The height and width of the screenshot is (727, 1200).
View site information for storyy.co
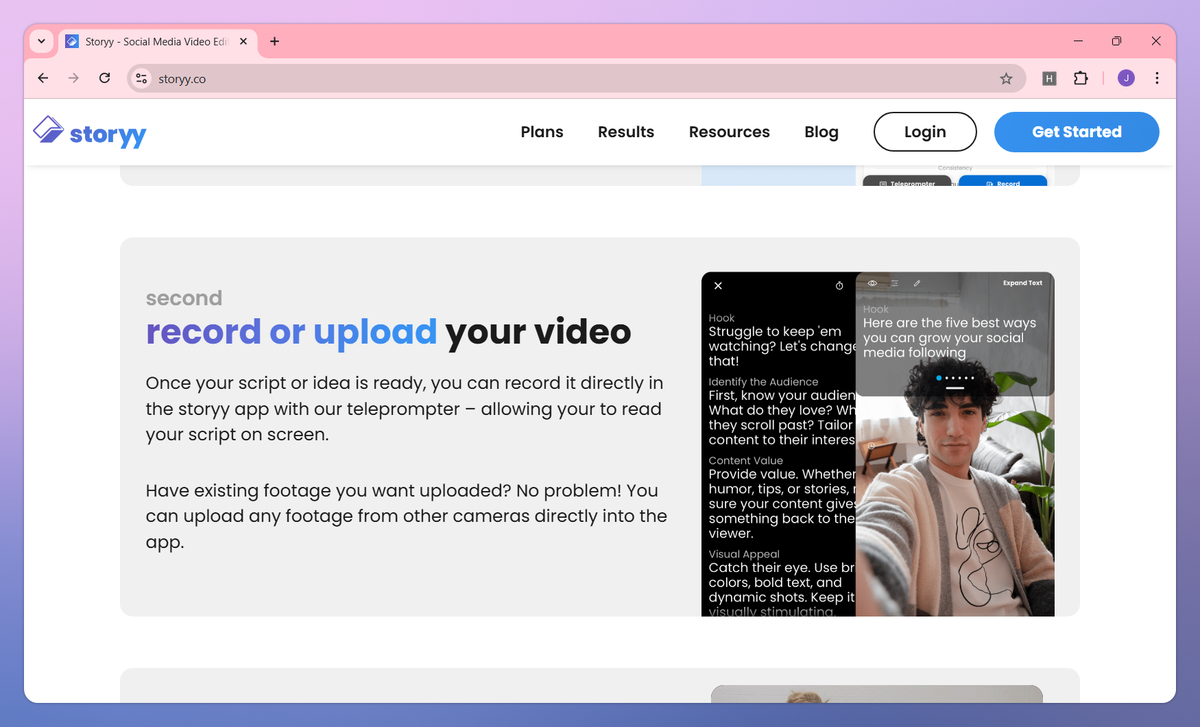coord(141,78)
